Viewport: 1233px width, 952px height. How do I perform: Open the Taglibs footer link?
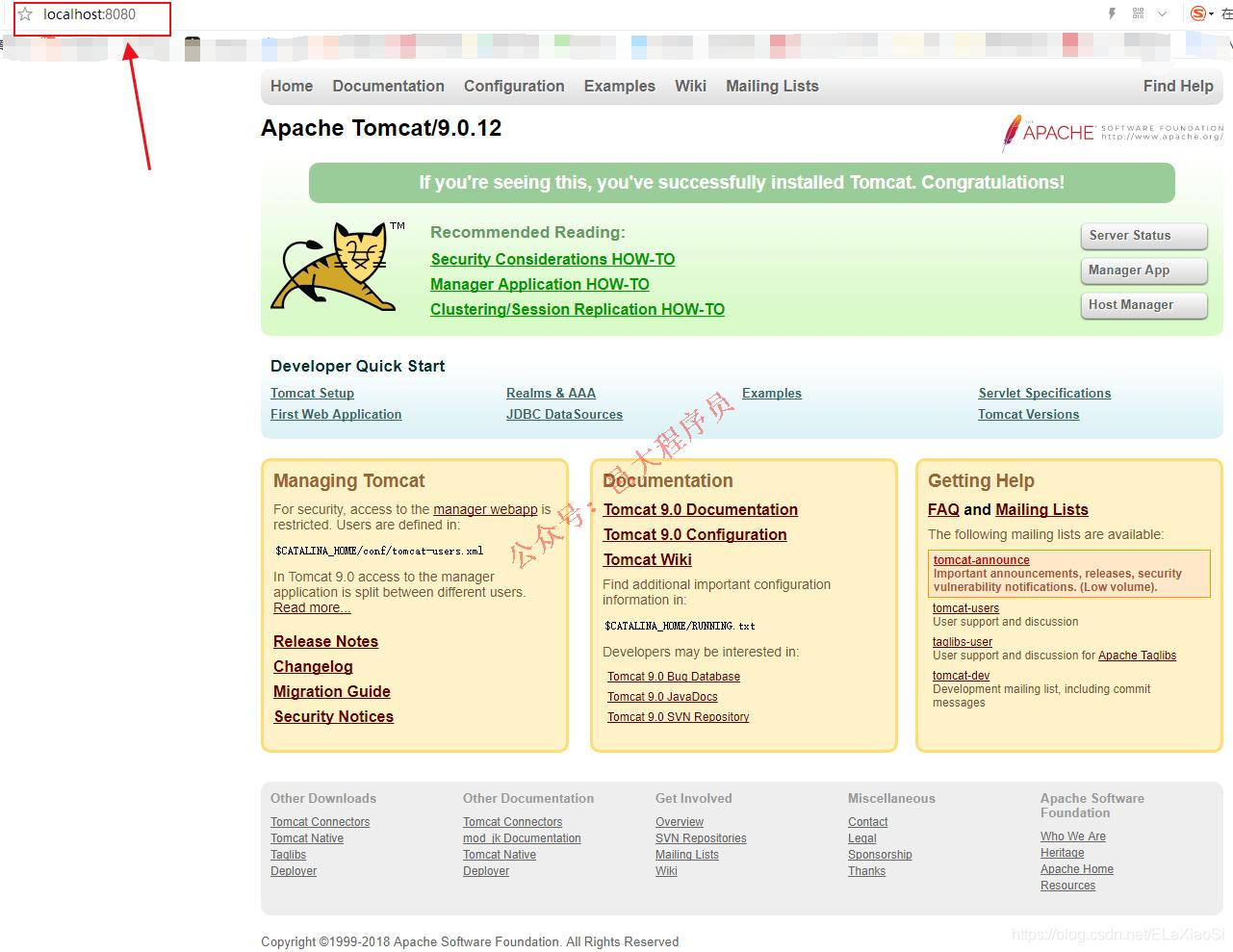click(x=288, y=855)
